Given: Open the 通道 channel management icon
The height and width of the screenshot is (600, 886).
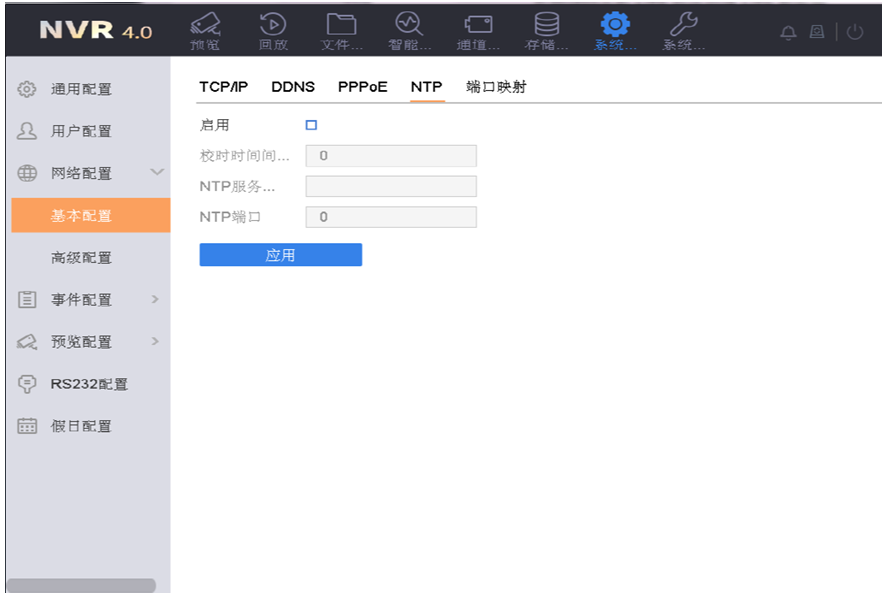Looking at the screenshot, I should click(x=476, y=25).
